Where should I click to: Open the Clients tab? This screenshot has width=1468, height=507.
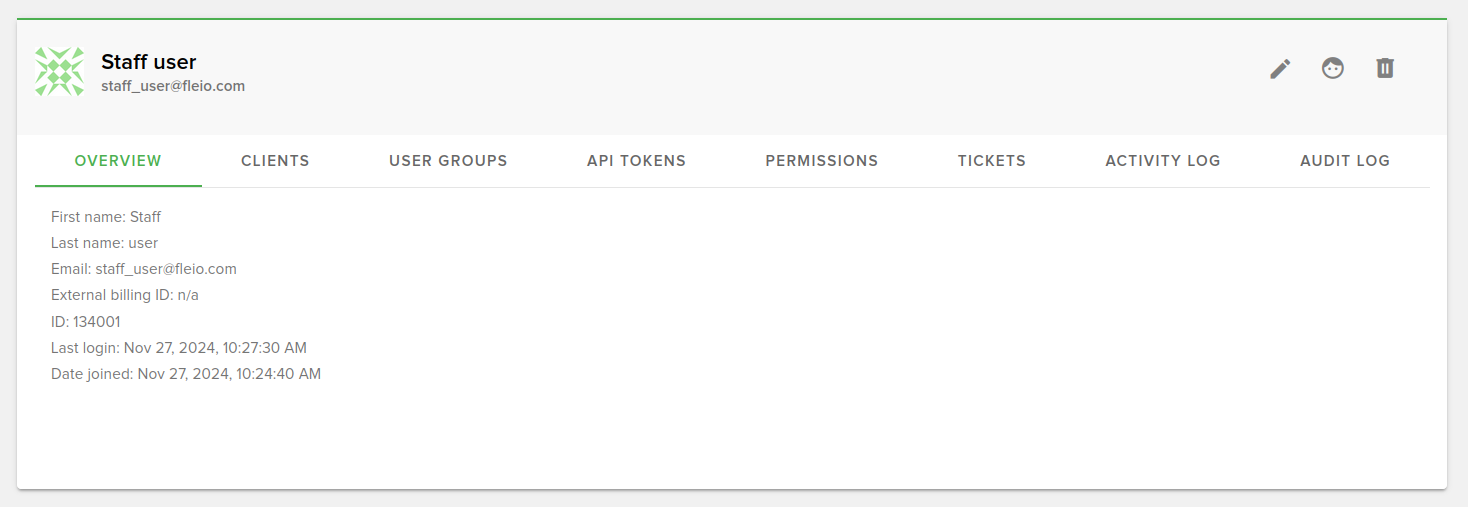pos(275,161)
